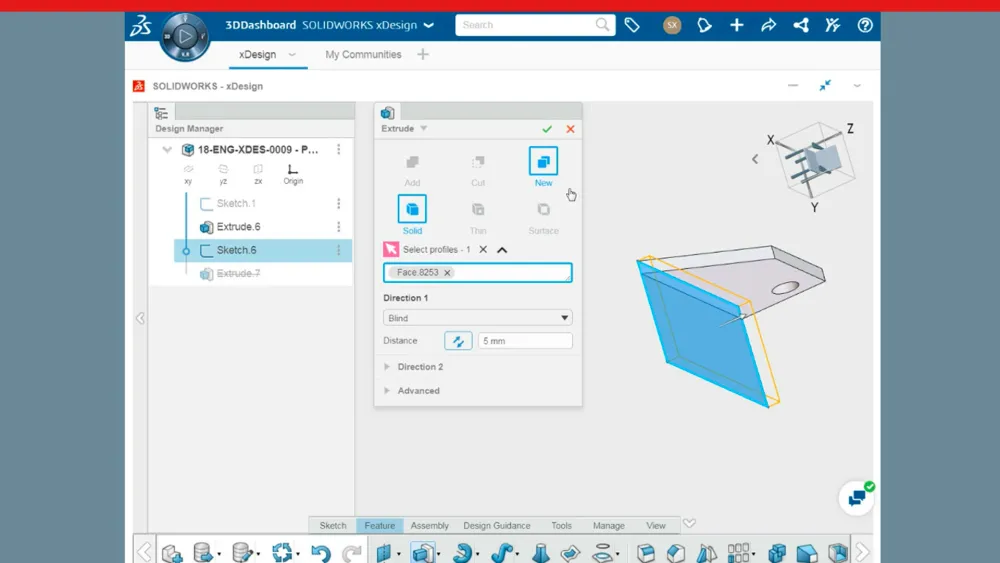Select the New body extrude mode
Viewport: 1000px width, 563px height.
[543, 167]
